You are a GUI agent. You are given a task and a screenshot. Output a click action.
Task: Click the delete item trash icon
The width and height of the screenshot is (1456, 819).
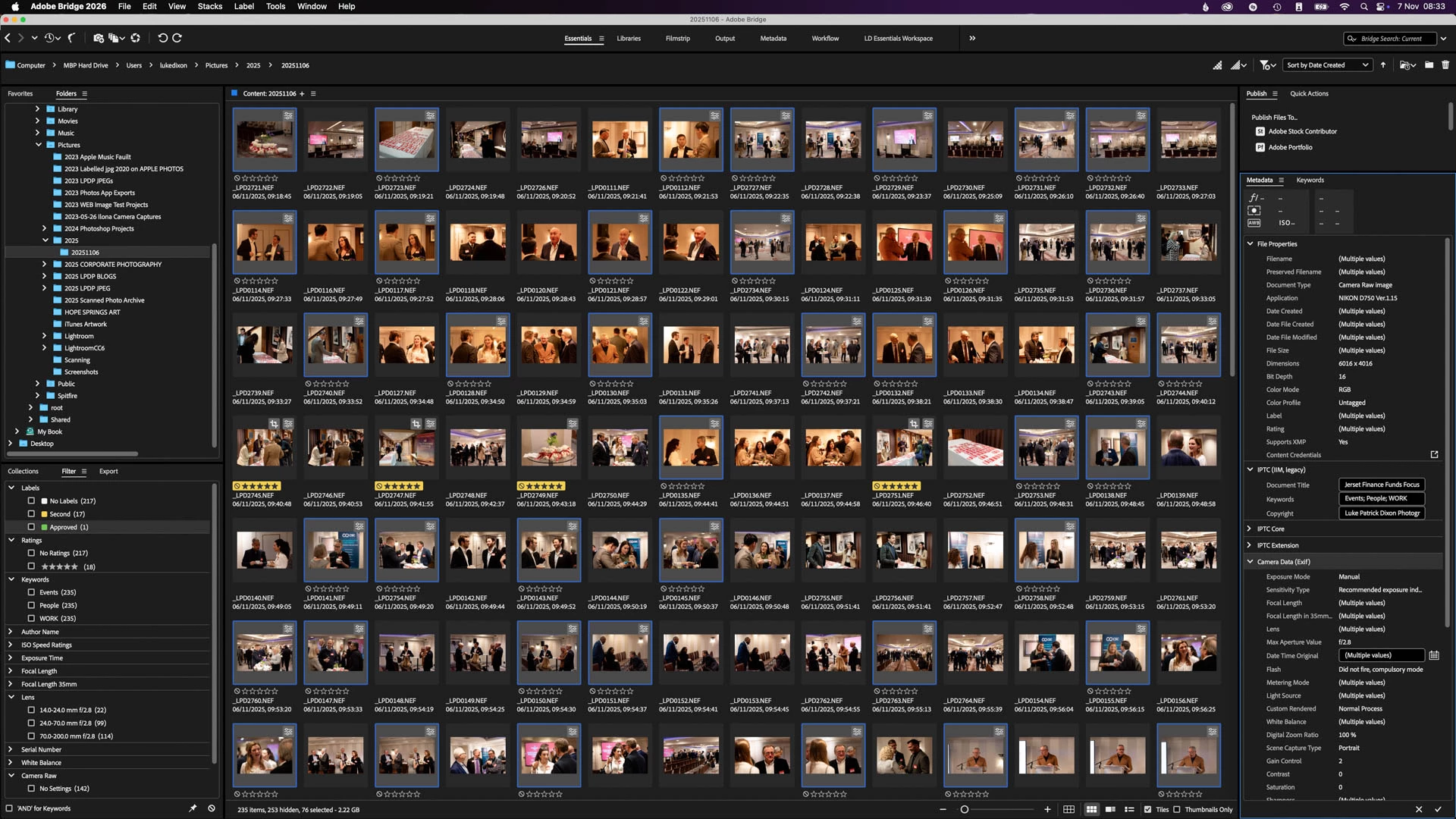1445,65
